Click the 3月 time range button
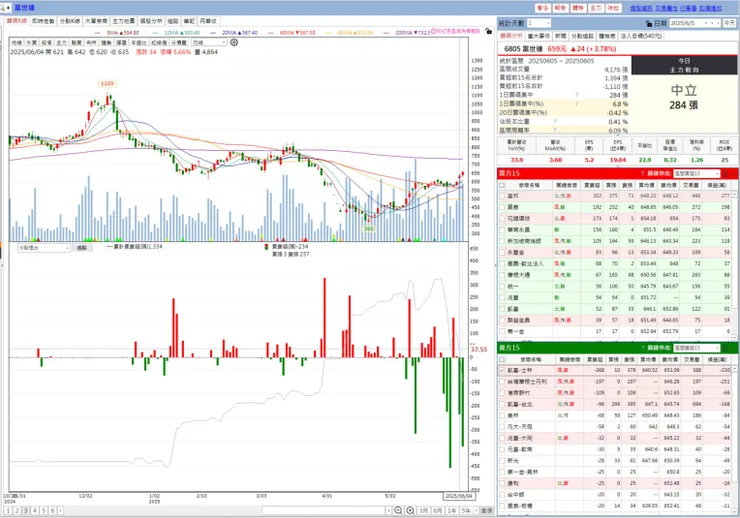Viewport: 740px width, 518px height. click(x=423, y=510)
